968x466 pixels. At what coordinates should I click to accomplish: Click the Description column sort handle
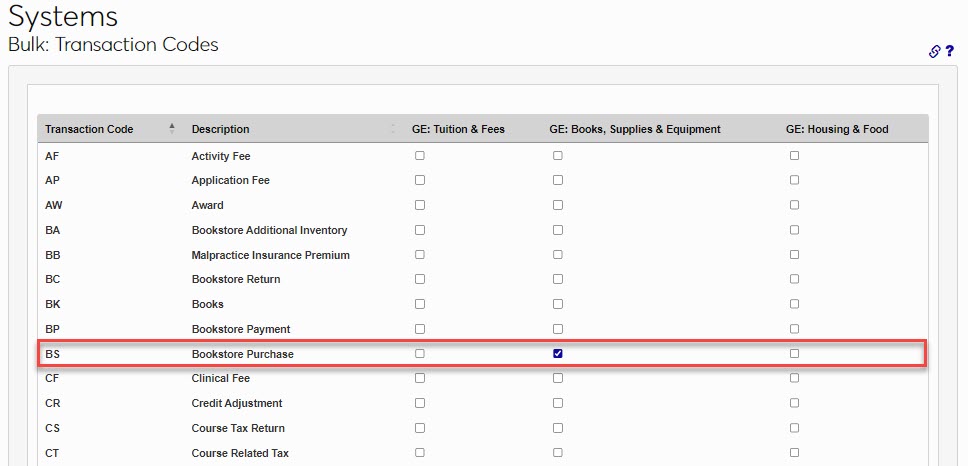pos(393,129)
